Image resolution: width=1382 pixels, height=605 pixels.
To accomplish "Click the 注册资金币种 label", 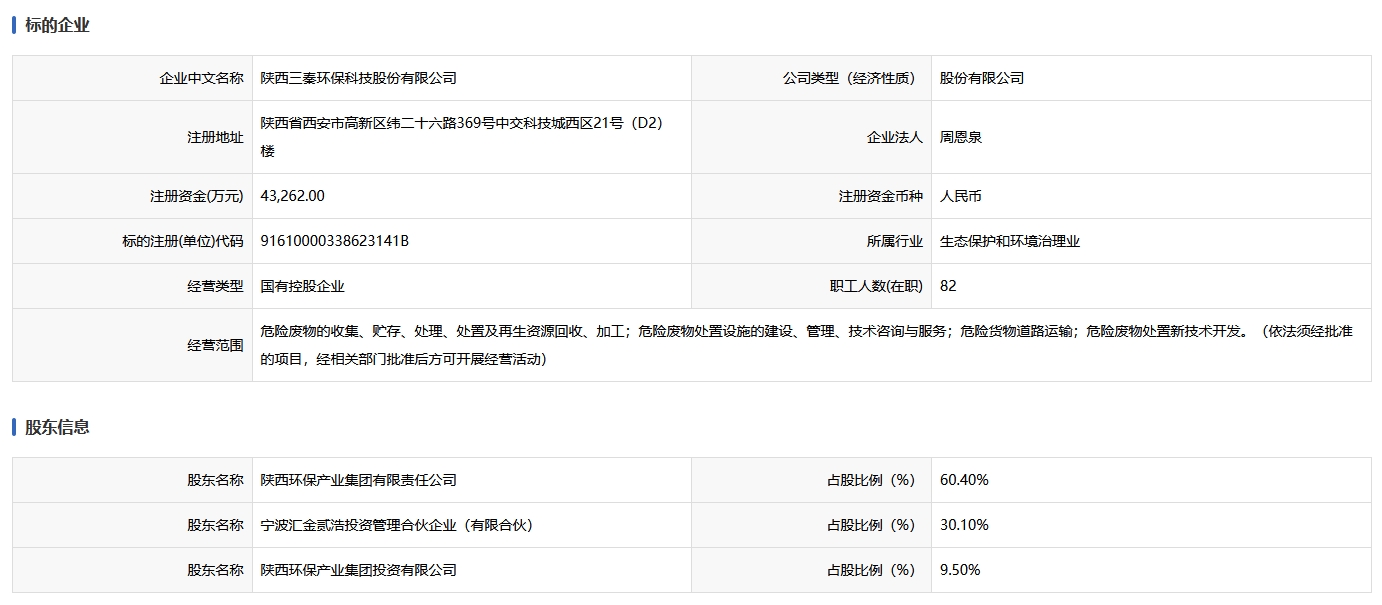I will click(881, 196).
